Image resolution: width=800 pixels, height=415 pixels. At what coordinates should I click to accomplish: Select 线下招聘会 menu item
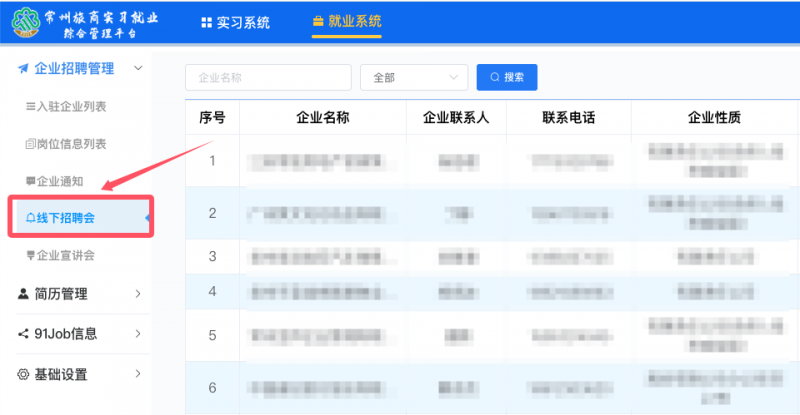pyautogui.click(x=81, y=218)
